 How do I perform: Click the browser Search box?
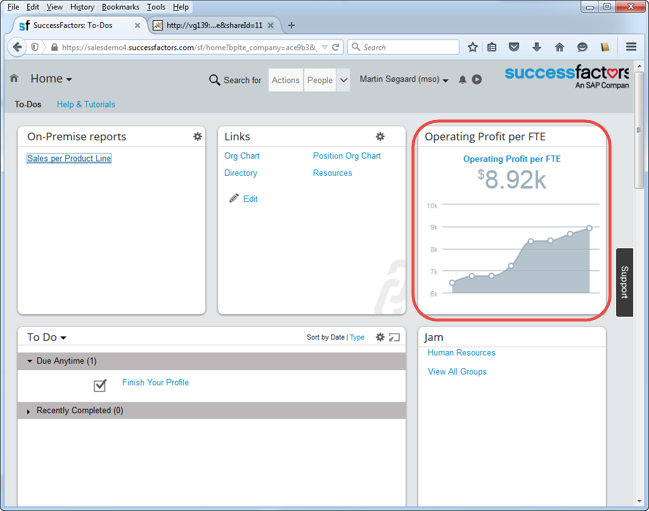[x=404, y=47]
